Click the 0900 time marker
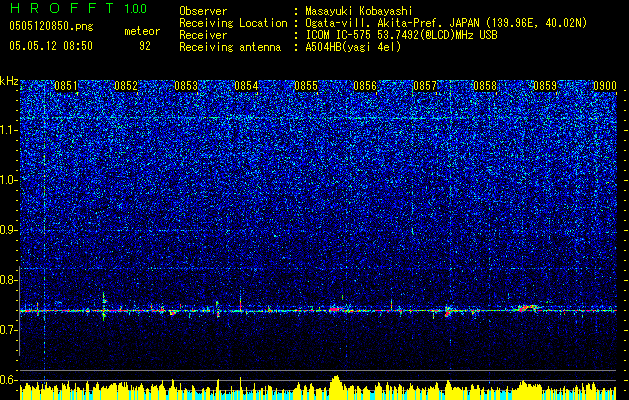This screenshot has width=629, height=400. tap(605, 86)
